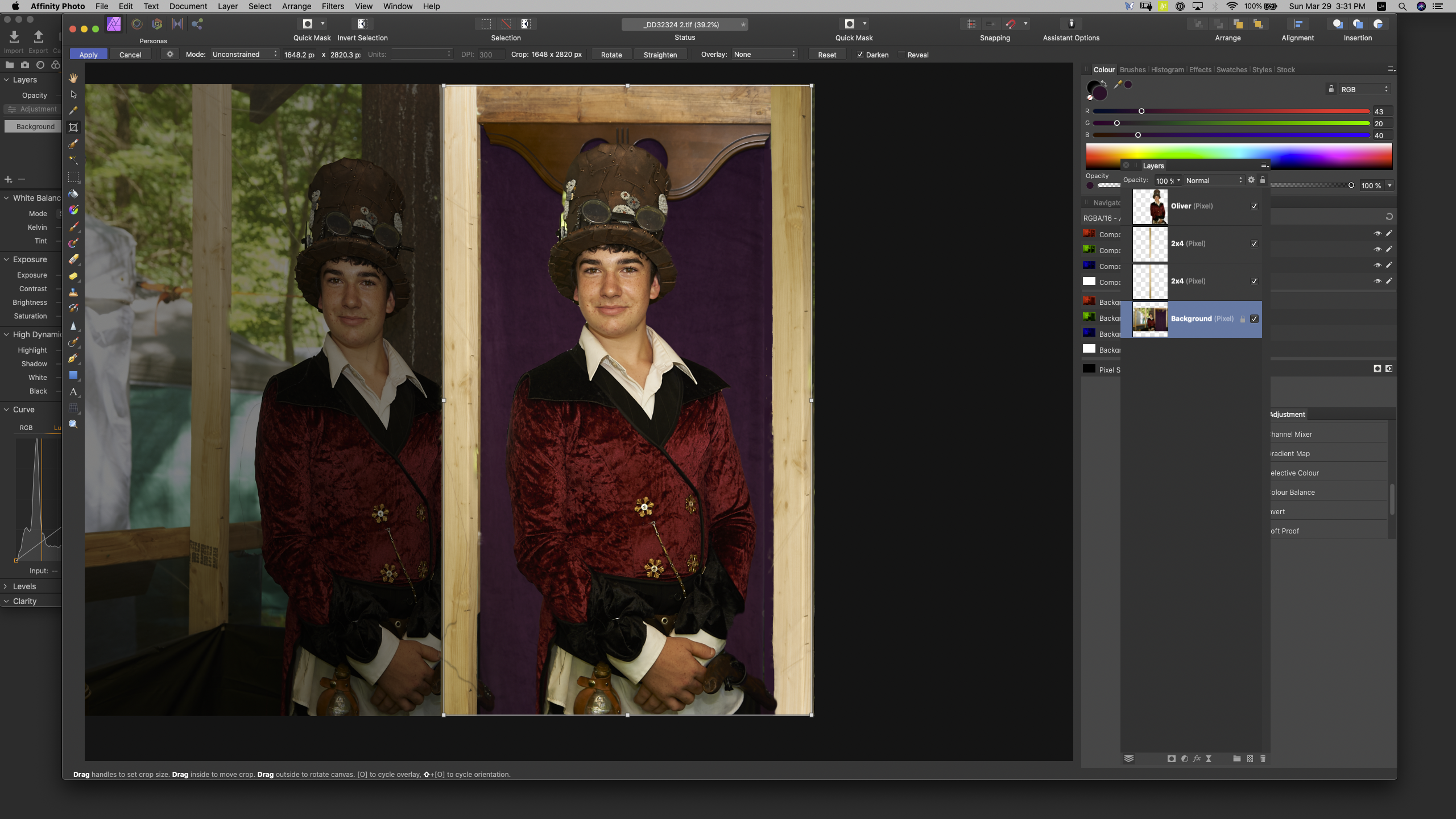Open the Overlay dropdown
Screen dimensions: 1456x819
coord(764,54)
